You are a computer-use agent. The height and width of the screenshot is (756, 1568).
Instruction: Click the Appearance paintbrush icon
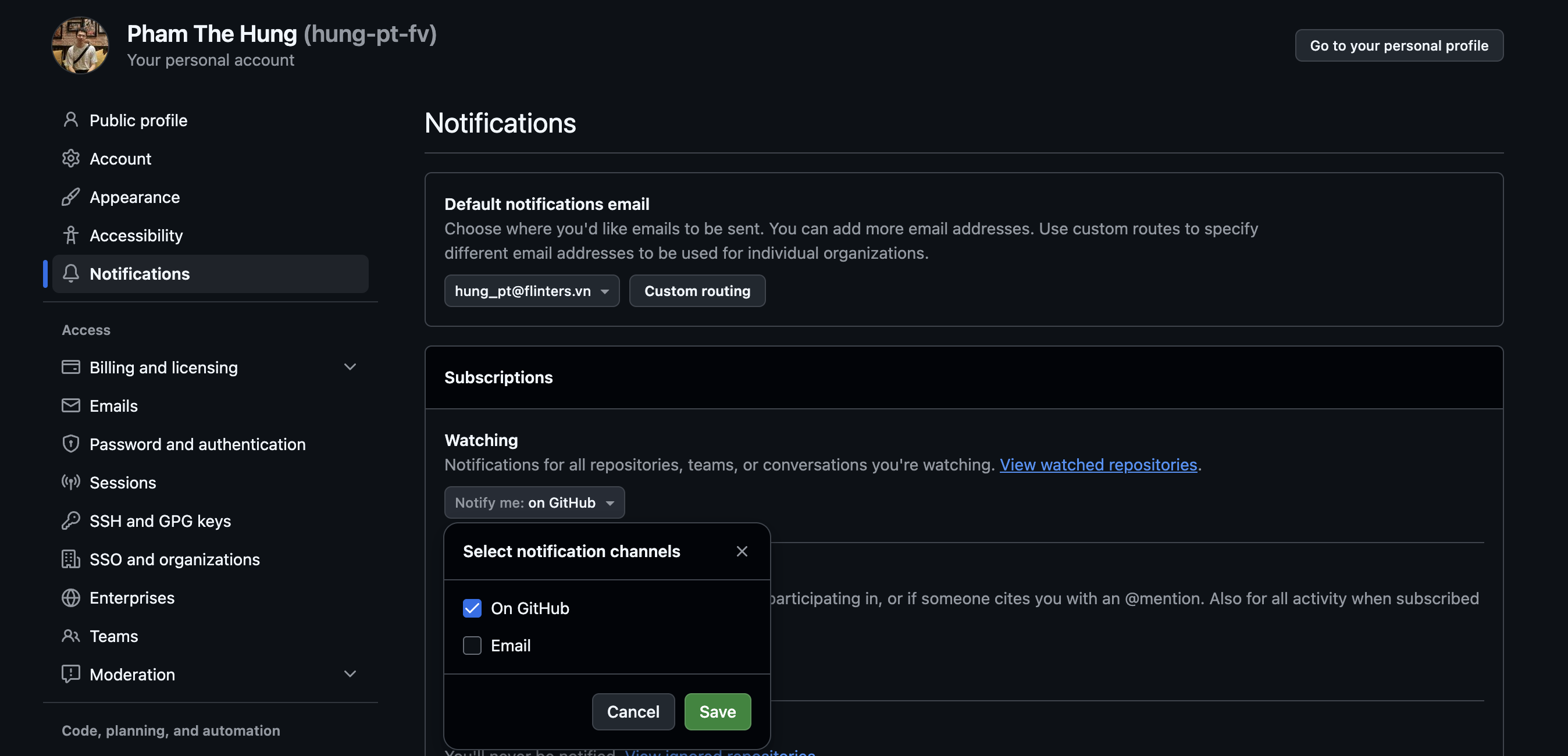click(x=70, y=197)
